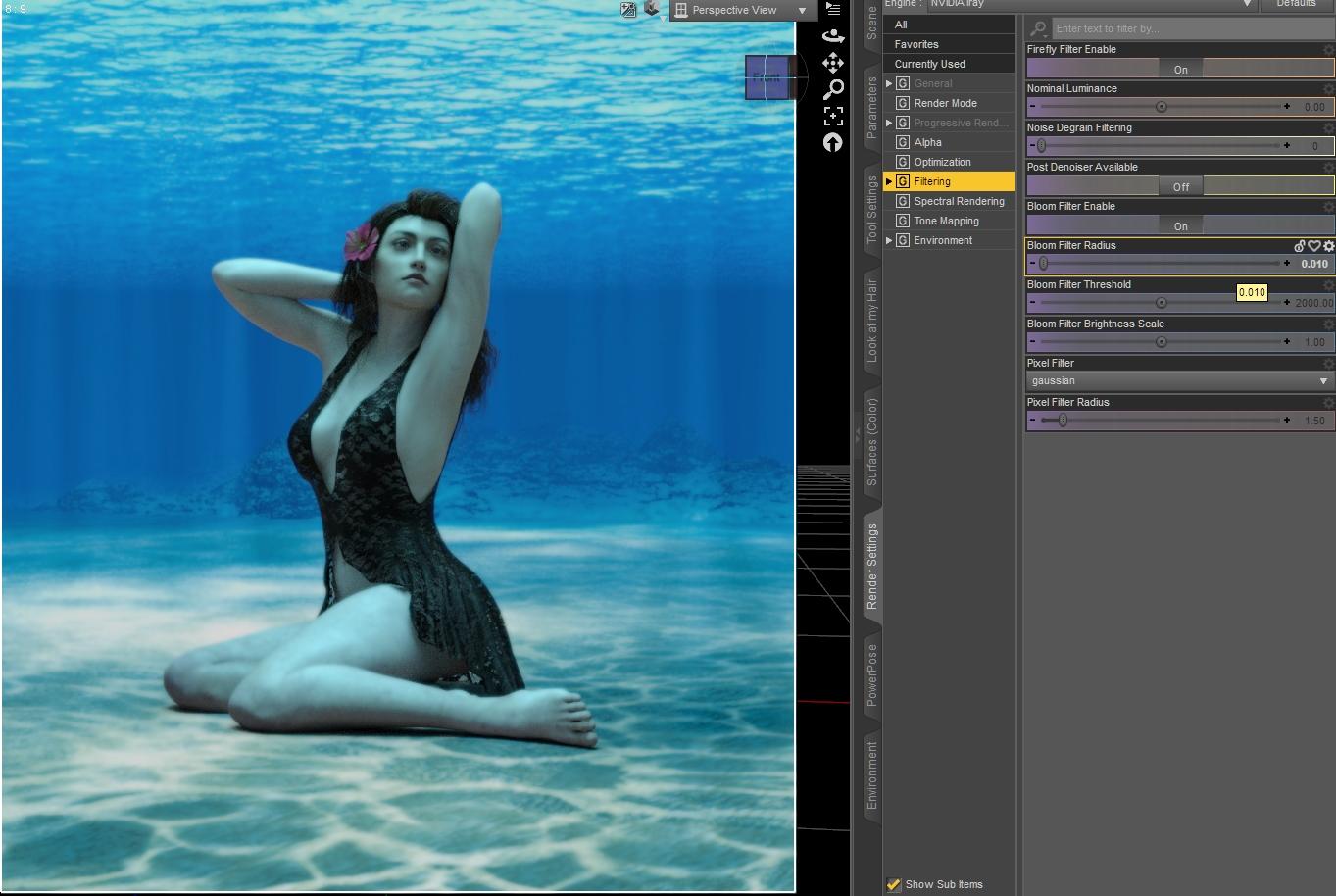Open the viewport options menu icon

[833, 9]
